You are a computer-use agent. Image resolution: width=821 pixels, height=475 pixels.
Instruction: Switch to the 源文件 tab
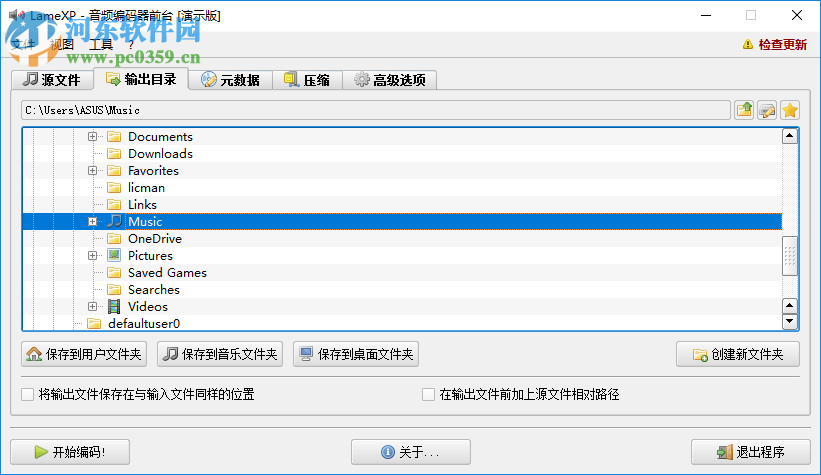(52, 80)
